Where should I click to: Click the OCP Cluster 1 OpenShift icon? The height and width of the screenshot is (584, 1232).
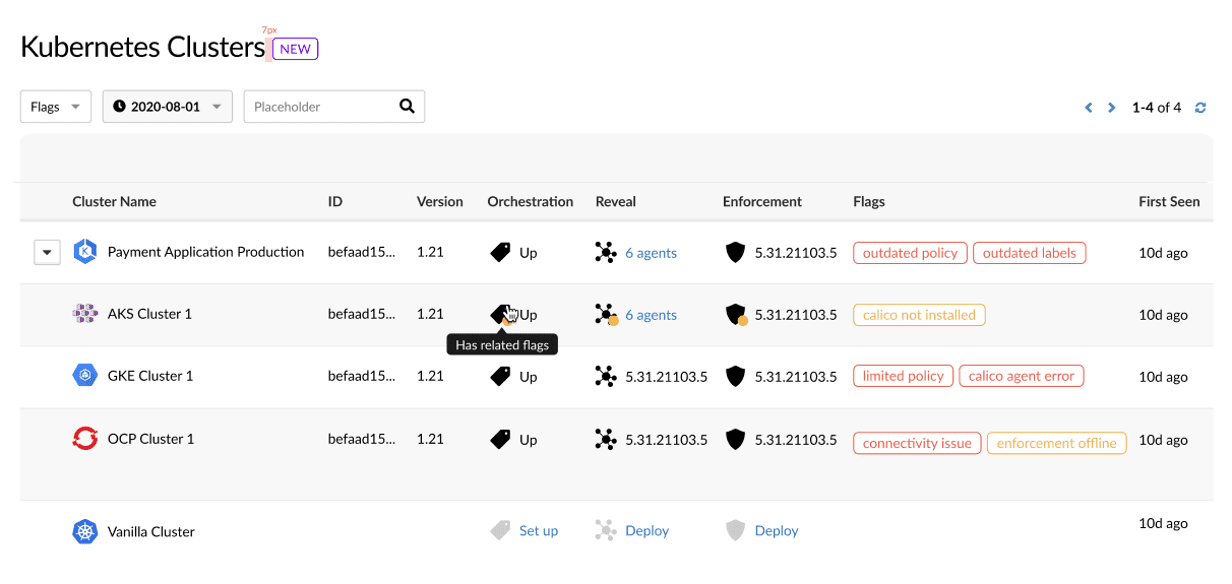[85, 438]
